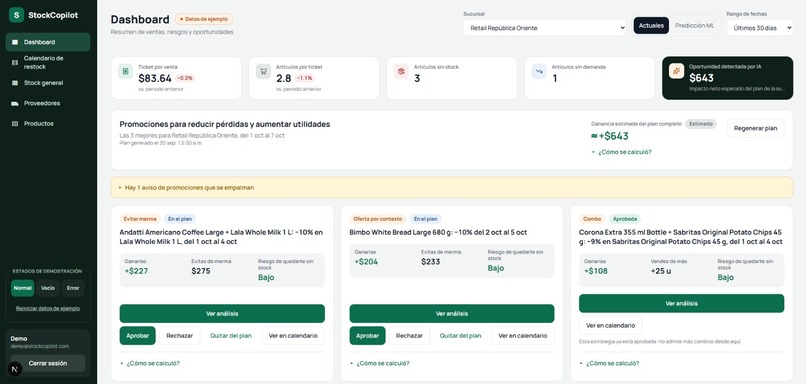Open the Productos section
Image resolution: width=806 pixels, height=384 pixels.
(x=48, y=124)
